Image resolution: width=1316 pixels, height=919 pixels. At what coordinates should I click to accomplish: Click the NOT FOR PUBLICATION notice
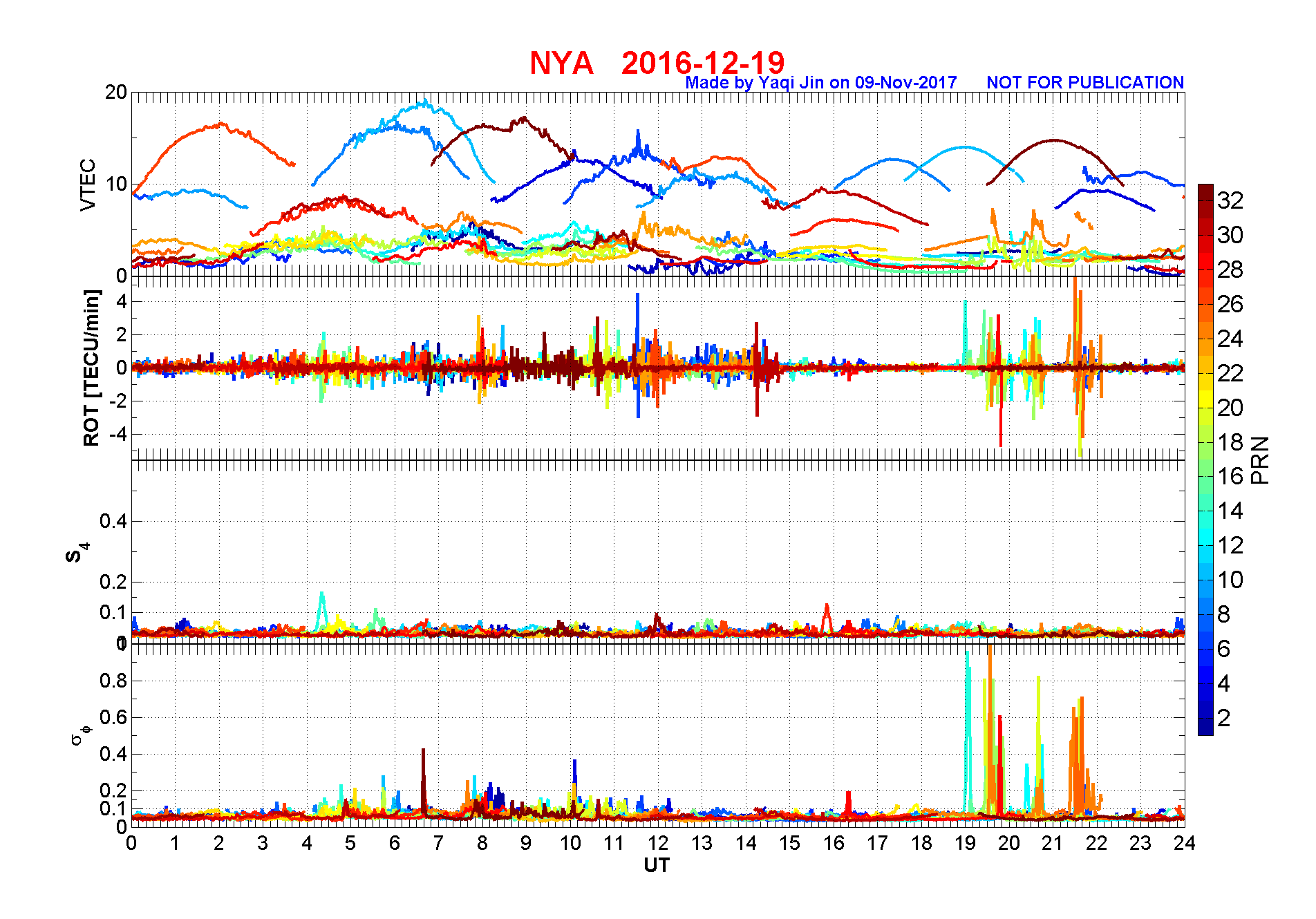coord(1085,83)
